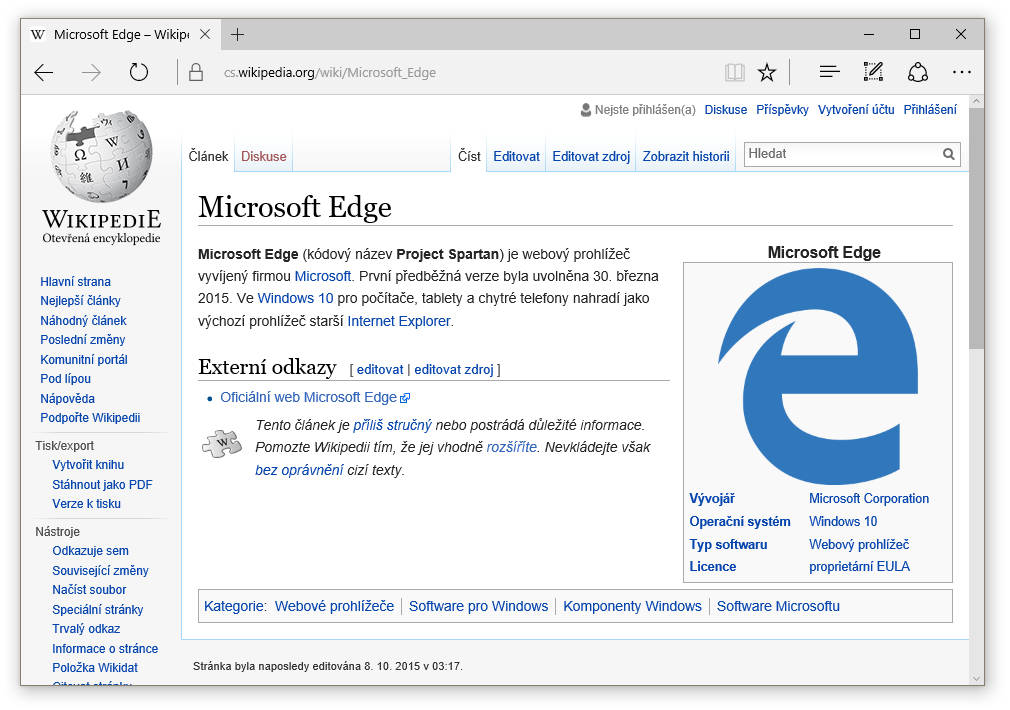Click Trvalý odkaz link
The image size is (1010, 710).
[86, 629]
